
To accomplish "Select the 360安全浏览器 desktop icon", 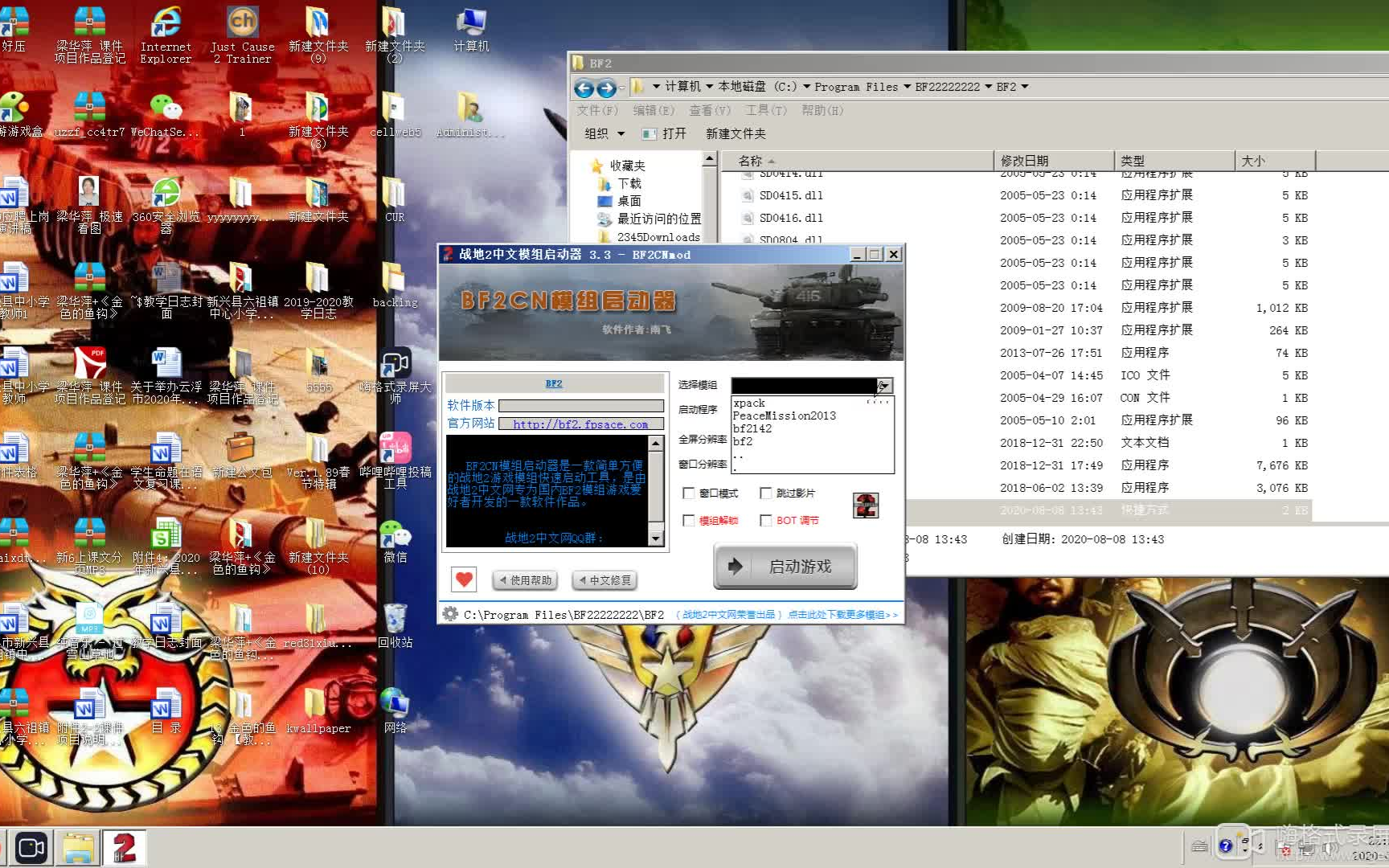I will (166, 206).
